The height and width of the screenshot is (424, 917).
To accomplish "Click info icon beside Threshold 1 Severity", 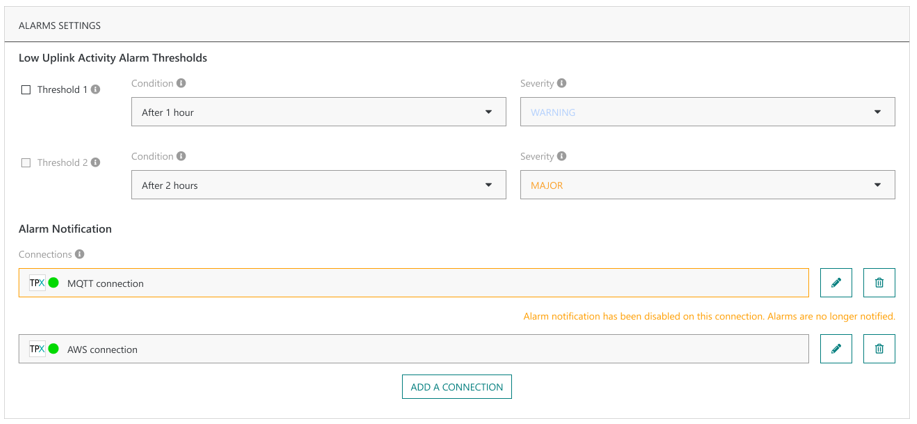I will tap(562, 84).
